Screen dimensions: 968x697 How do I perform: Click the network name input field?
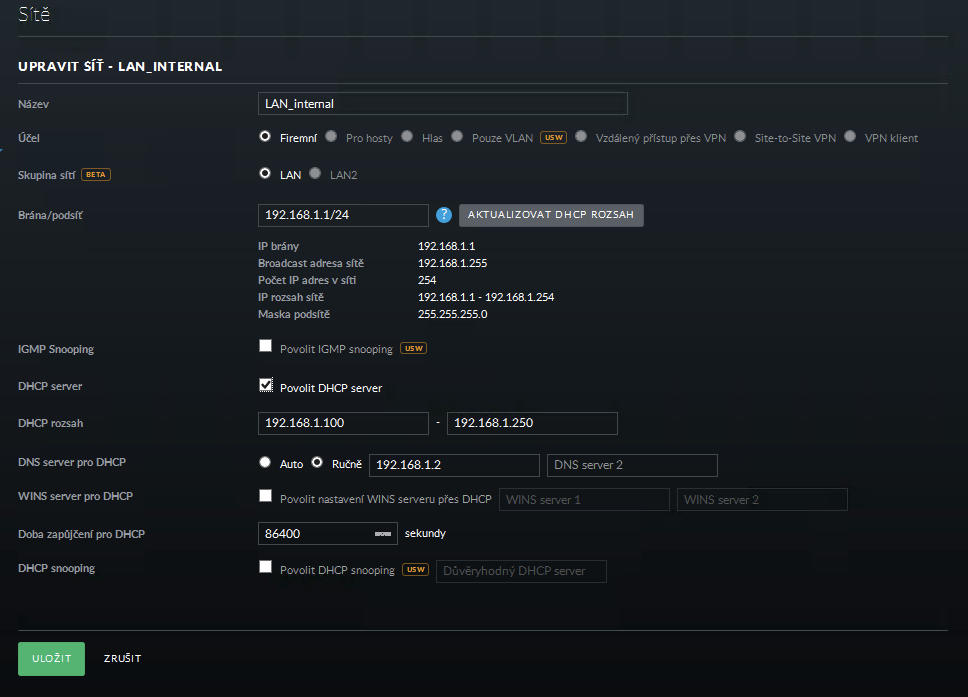point(442,103)
